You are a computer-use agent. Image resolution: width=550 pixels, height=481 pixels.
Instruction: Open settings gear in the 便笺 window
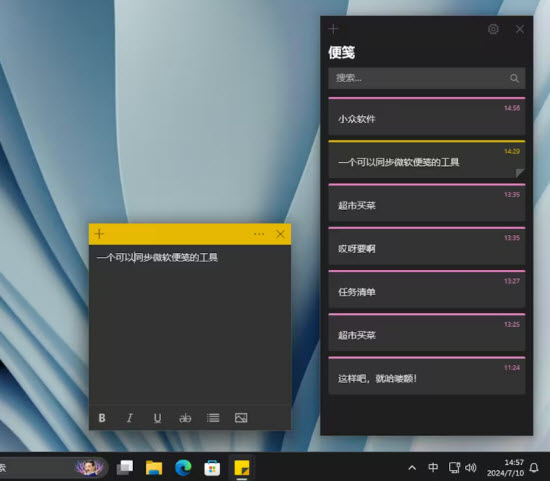click(493, 29)
